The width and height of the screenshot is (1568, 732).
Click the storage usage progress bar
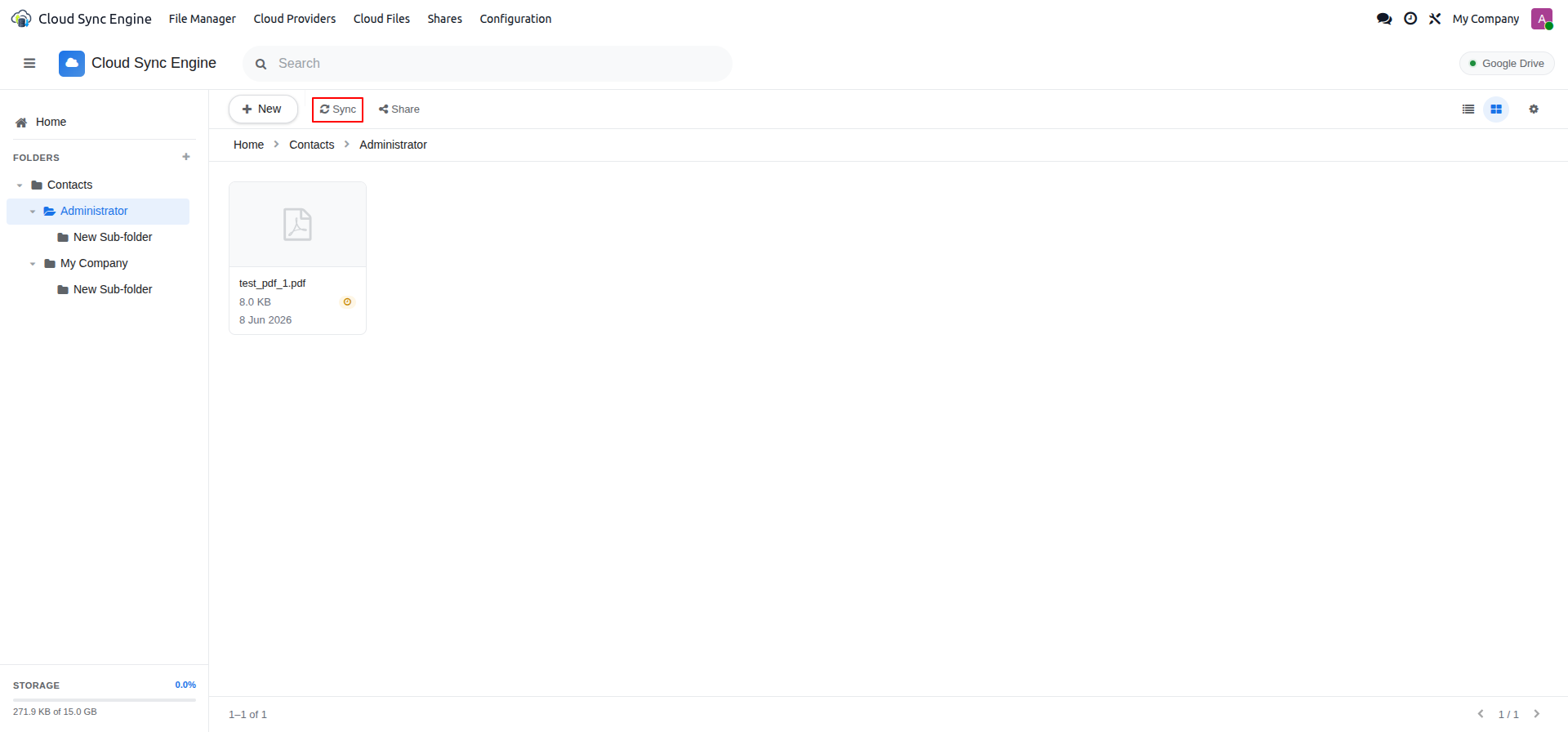click(105, 700)
